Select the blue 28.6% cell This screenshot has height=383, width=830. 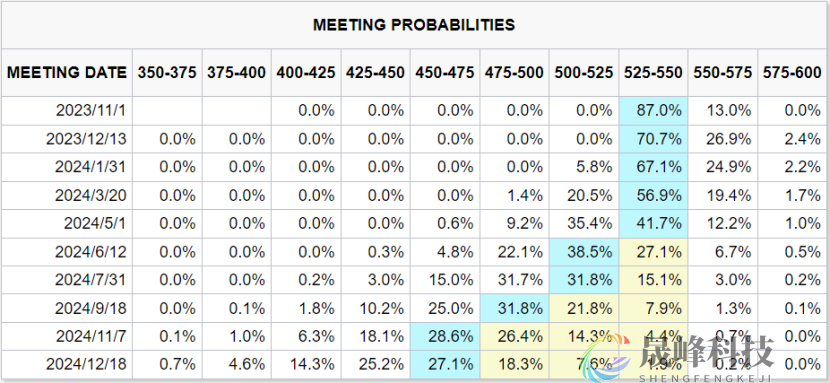point(445,336)
